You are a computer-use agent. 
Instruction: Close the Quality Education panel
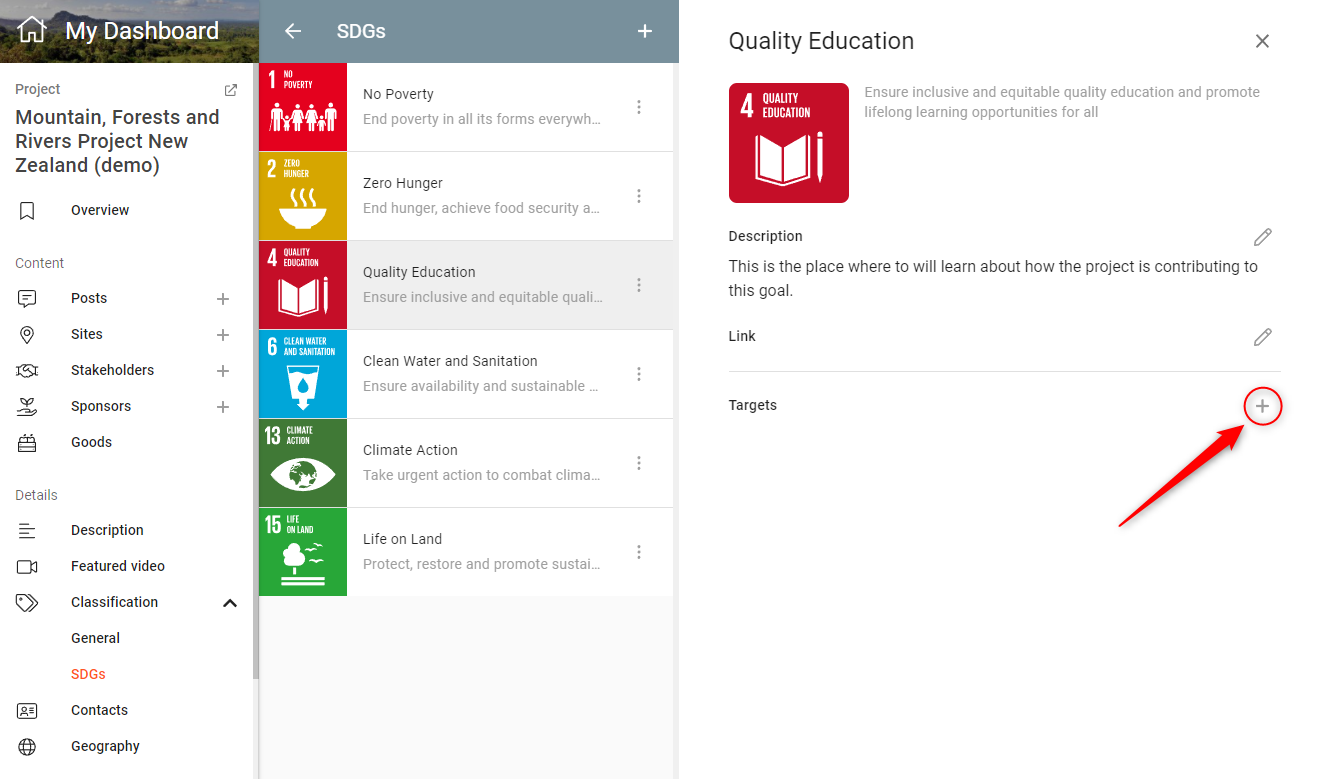tap(1262, 41)
